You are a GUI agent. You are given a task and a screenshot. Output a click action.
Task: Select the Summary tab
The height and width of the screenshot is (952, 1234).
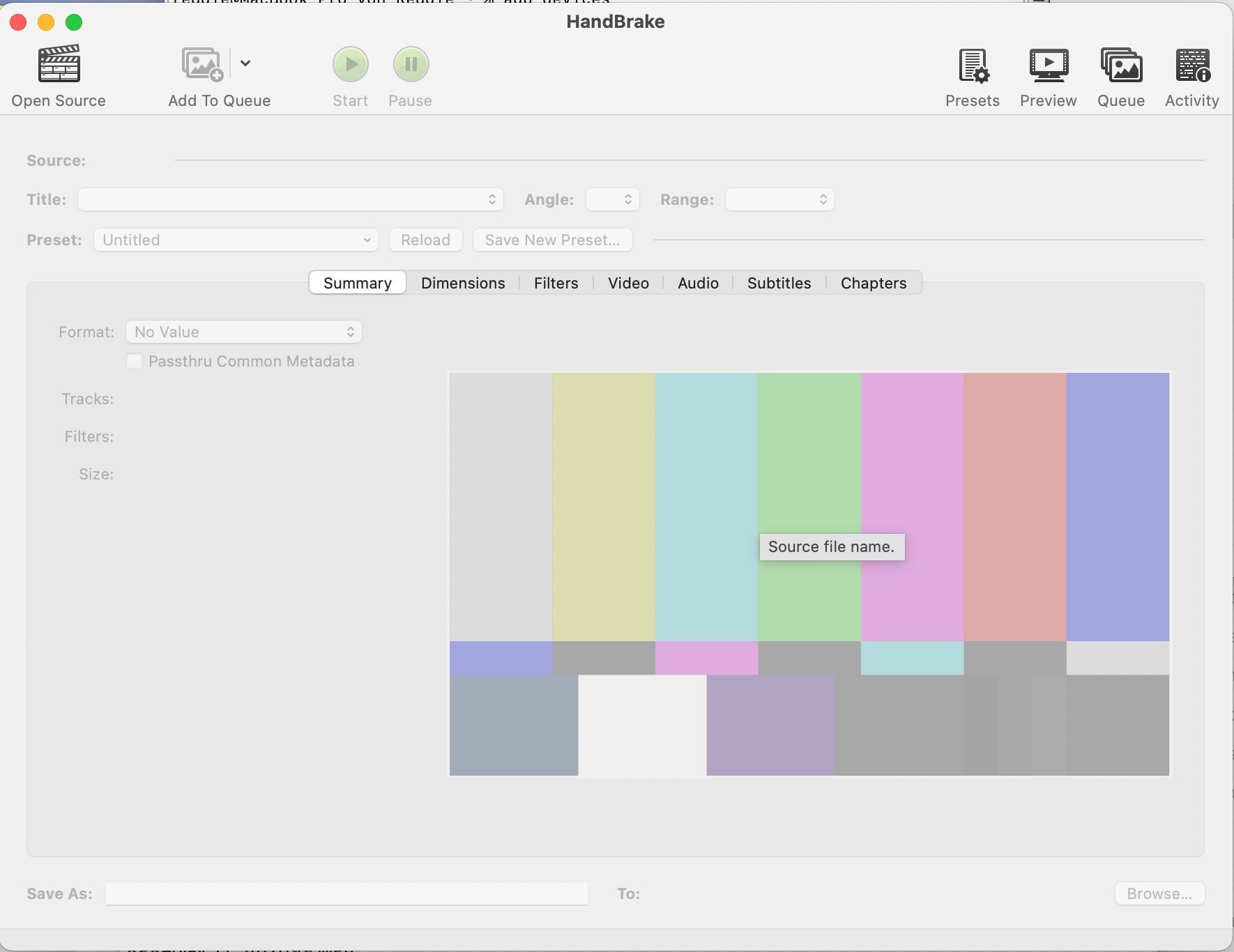(358, 283)
